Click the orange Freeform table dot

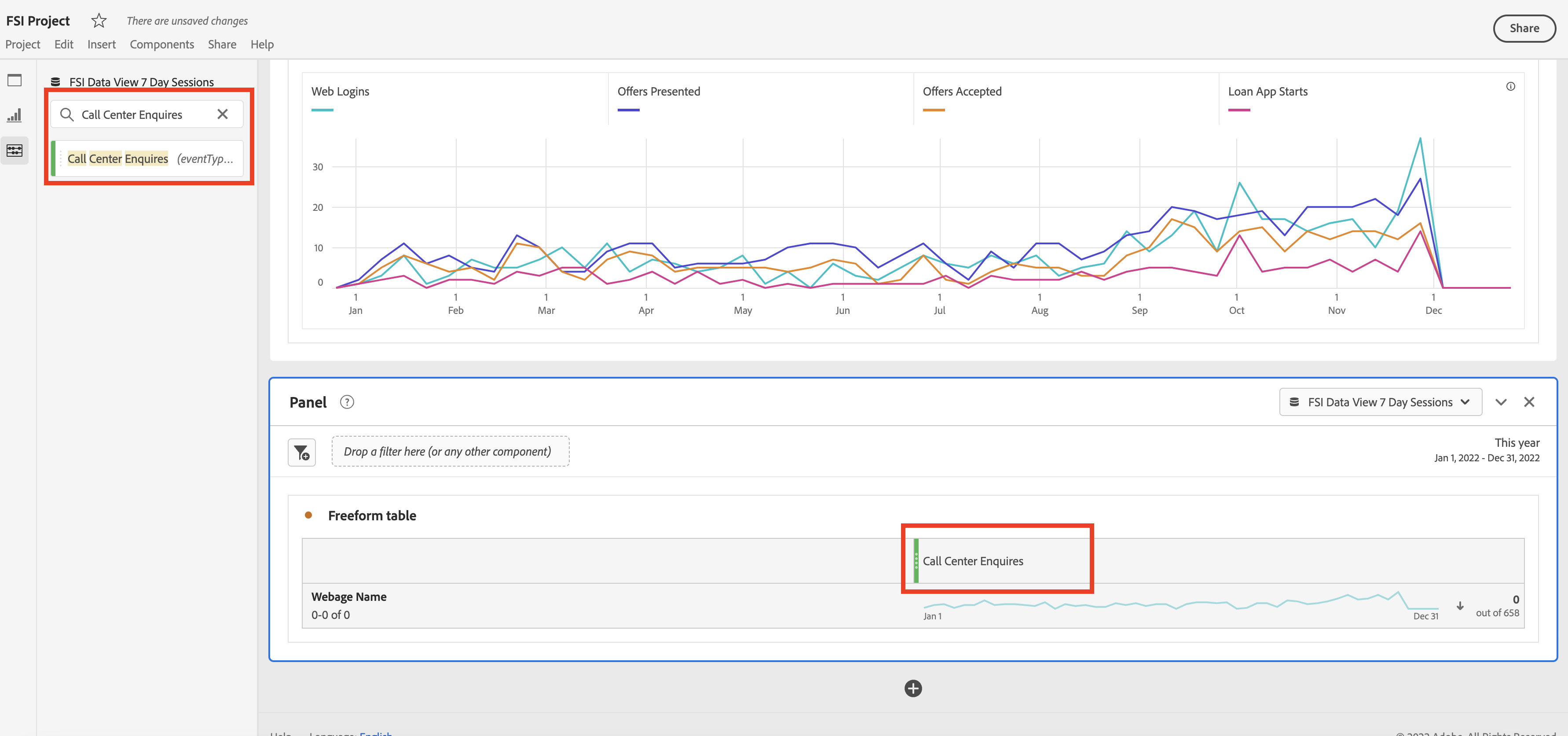[x=308, y=515]
